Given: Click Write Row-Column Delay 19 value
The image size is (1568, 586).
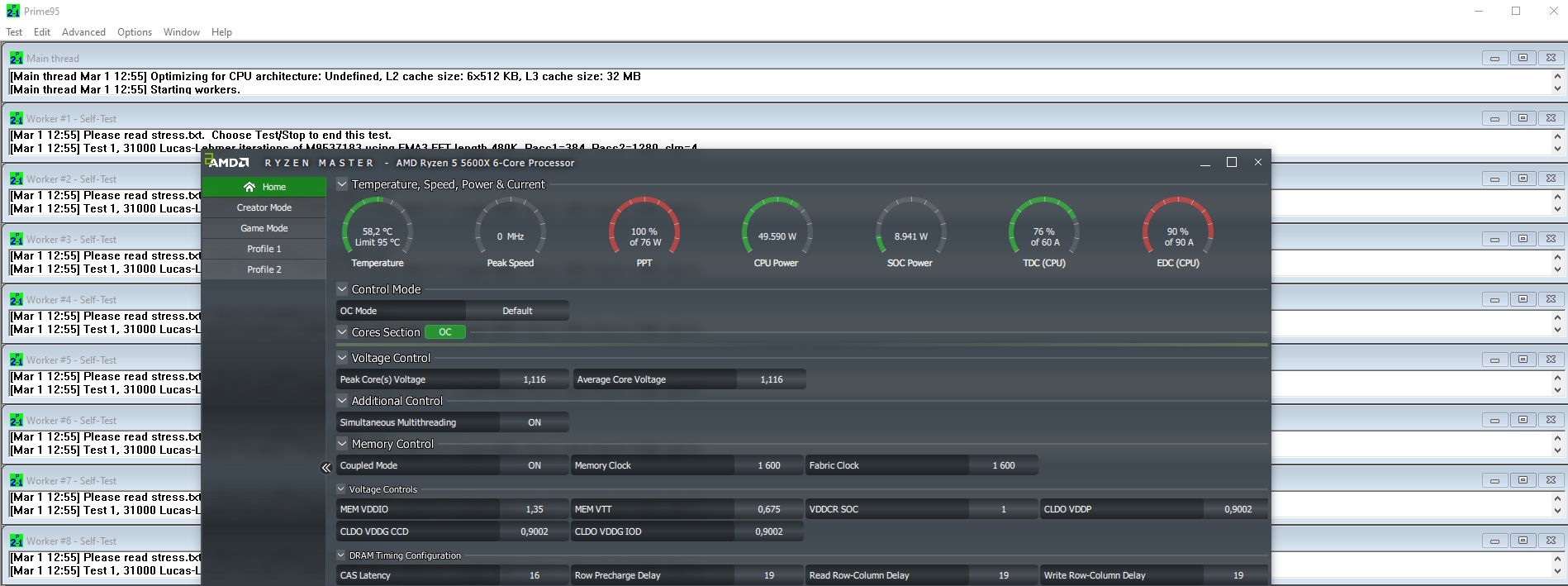Looking at the screenshot, I should click(x=1238, y=575).
